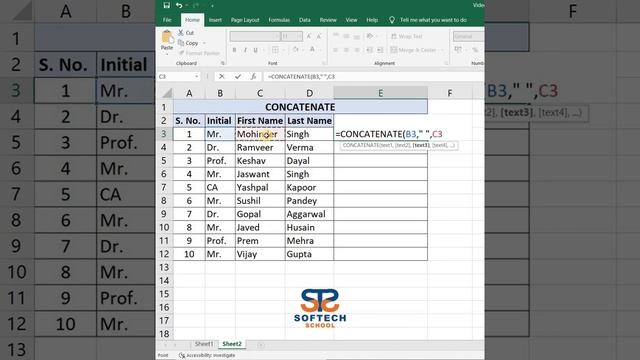Click cell containing Ramveer
Image resolution: width=640 pixels, height=360 pixels.
click(x=260, y=147)
